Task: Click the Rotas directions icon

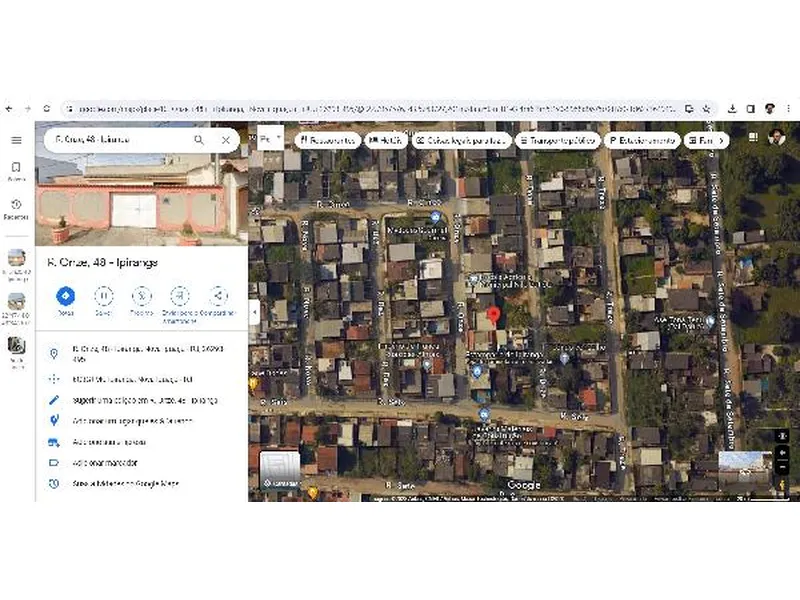Action: tap(65, 297)
